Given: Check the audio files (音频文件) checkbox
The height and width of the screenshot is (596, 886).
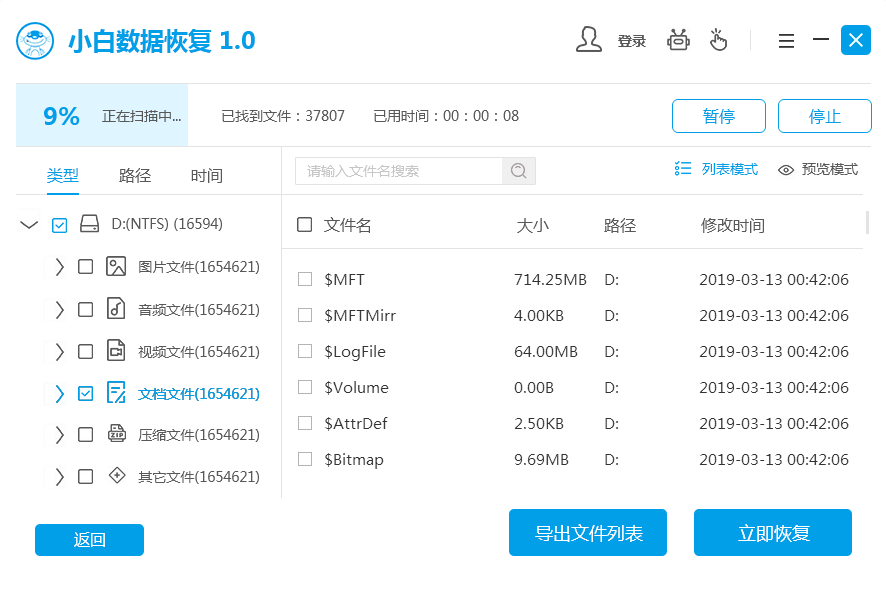Looking at the screenshot, I should tap(86, 309).
